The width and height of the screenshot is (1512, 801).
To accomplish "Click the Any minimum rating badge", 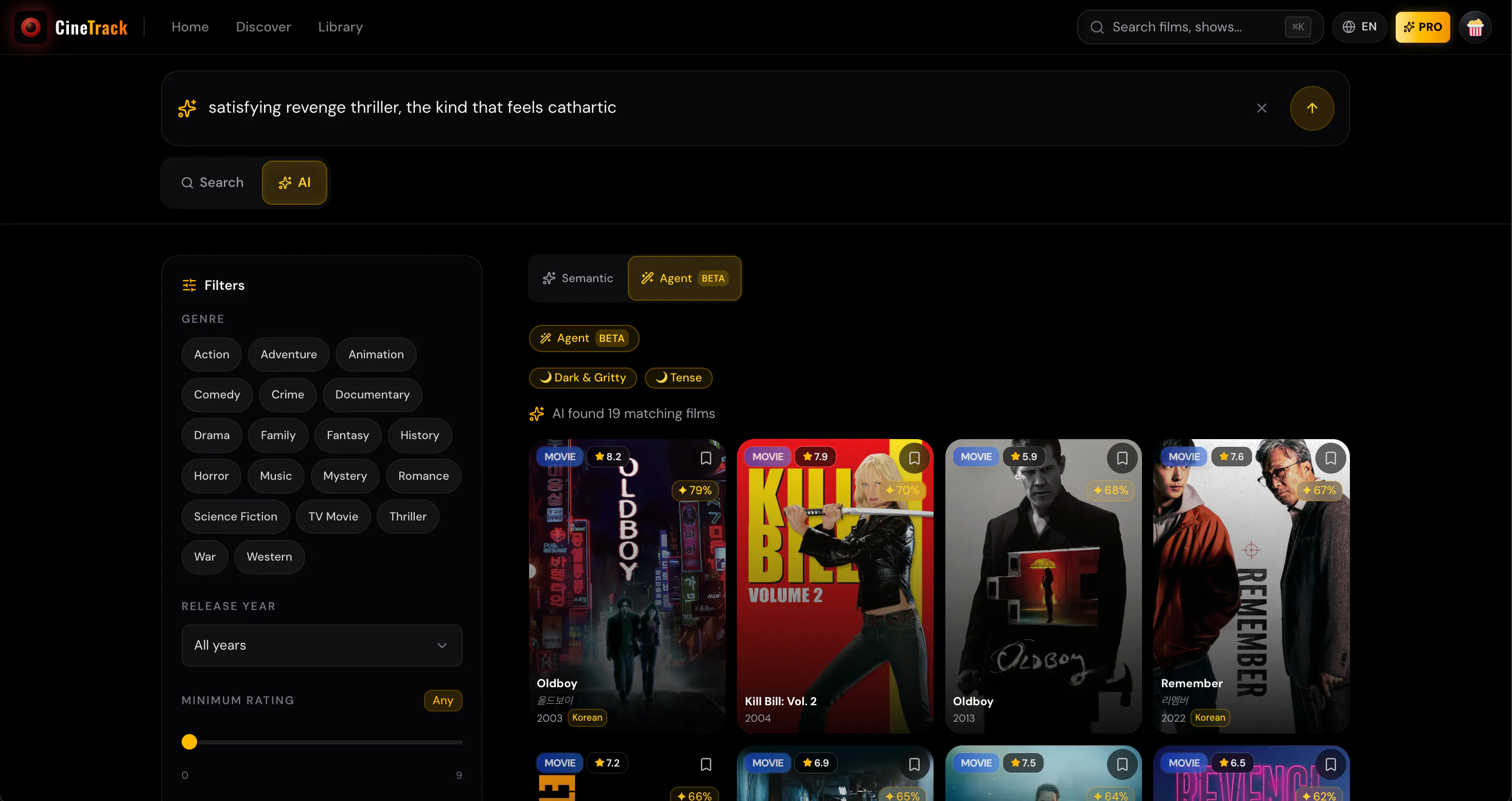I will pyautogui.click(x=443, y=701).
